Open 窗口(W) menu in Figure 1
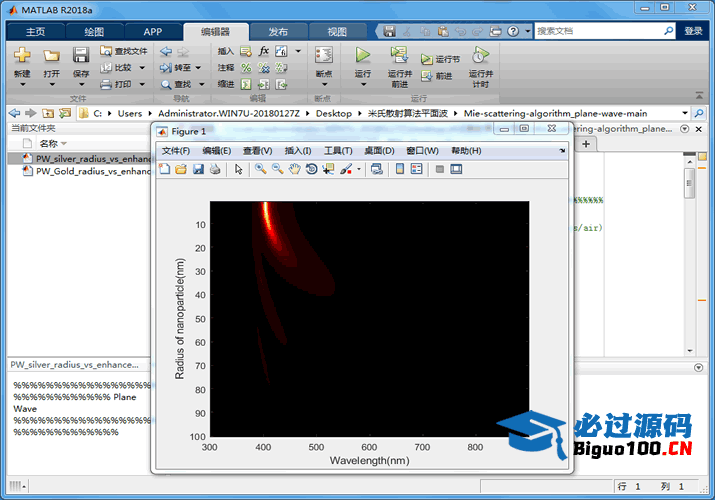This screenshot has height=500, width=715. point(422,151)
